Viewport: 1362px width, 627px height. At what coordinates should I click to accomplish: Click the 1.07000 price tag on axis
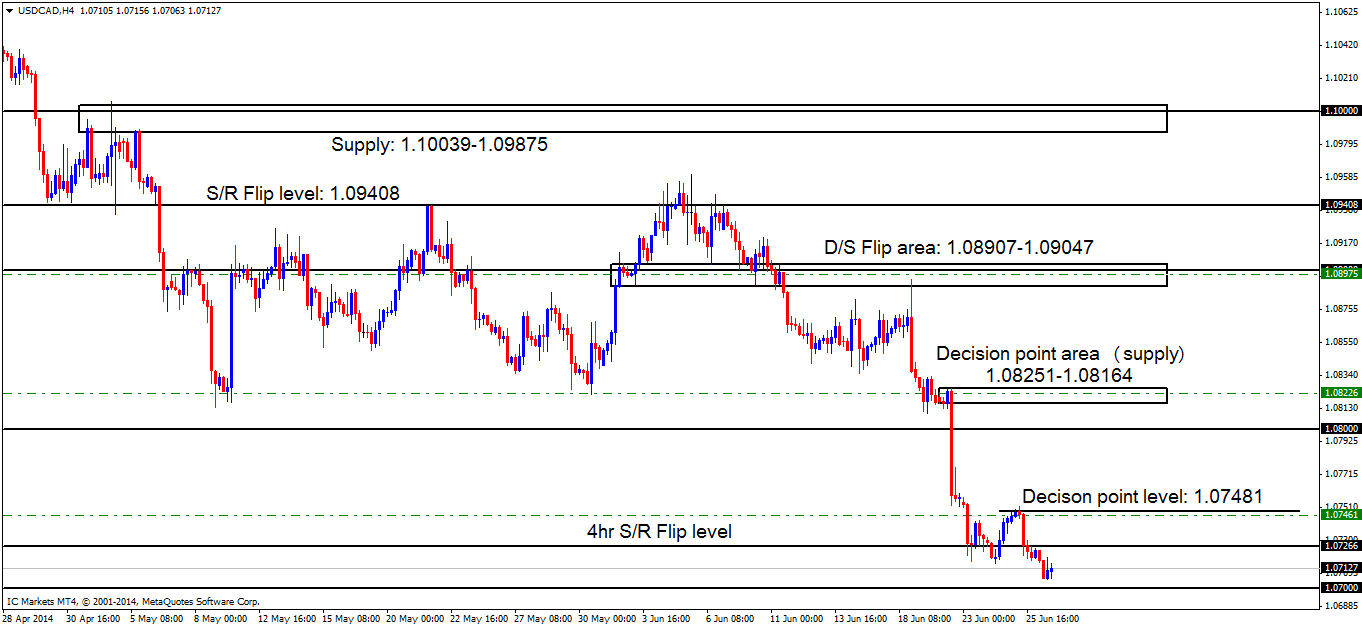coord(1340,588)
